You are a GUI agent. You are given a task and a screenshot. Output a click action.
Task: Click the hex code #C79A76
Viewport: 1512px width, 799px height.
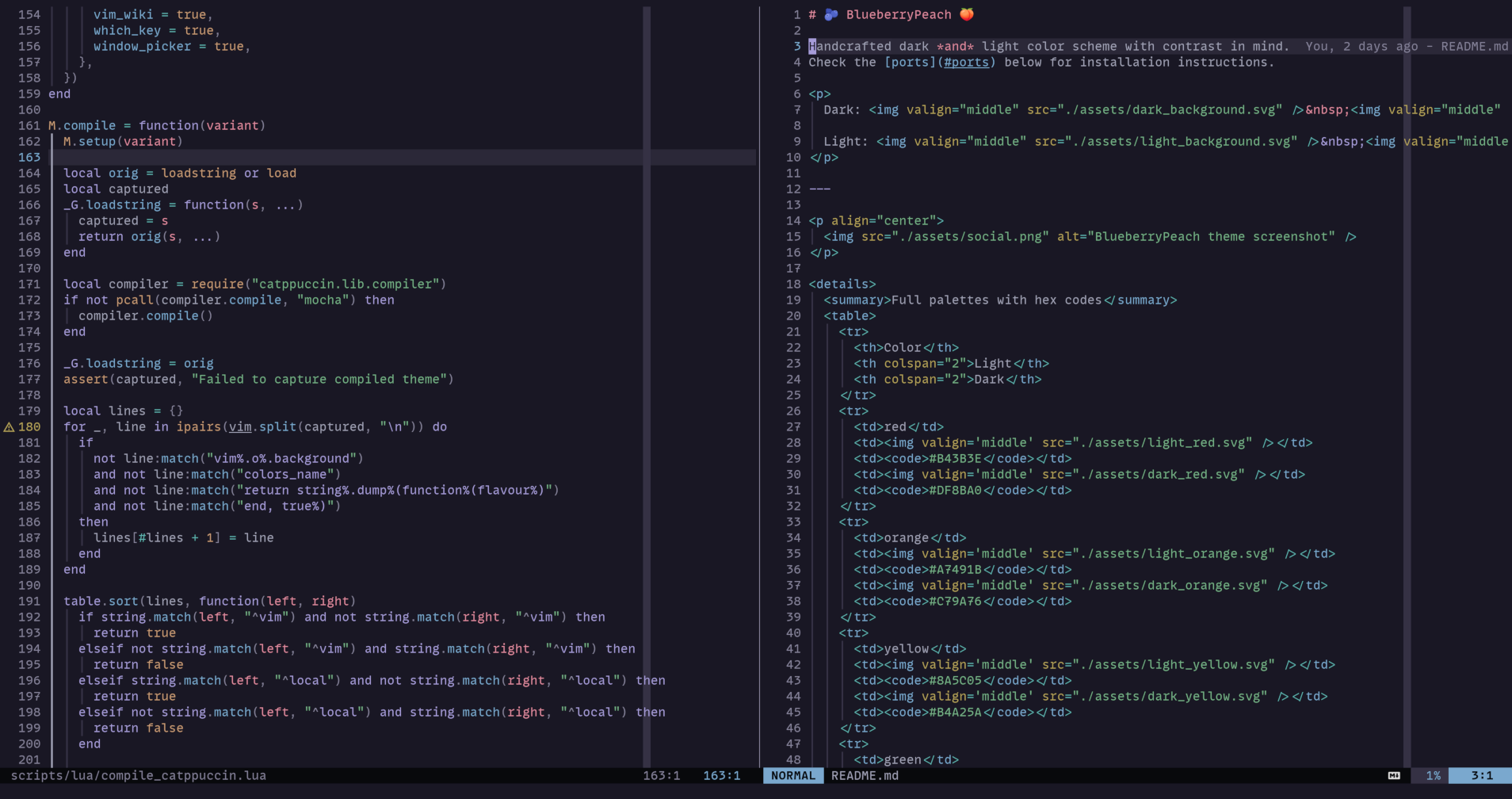point(956,601)
